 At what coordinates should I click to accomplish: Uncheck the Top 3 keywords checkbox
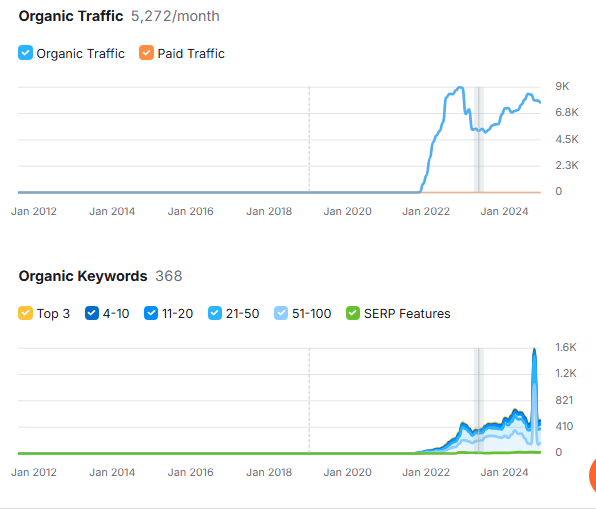[x=25, y=313]
